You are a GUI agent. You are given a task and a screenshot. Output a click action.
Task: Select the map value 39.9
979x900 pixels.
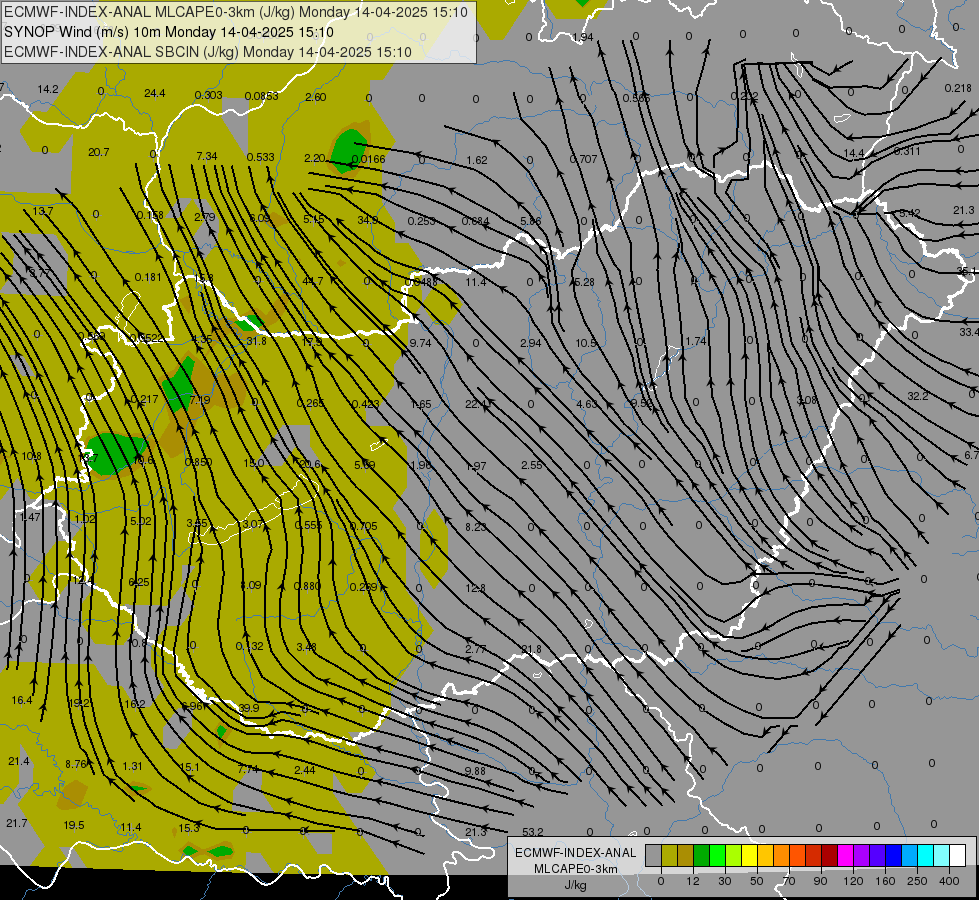pos(249,708)
